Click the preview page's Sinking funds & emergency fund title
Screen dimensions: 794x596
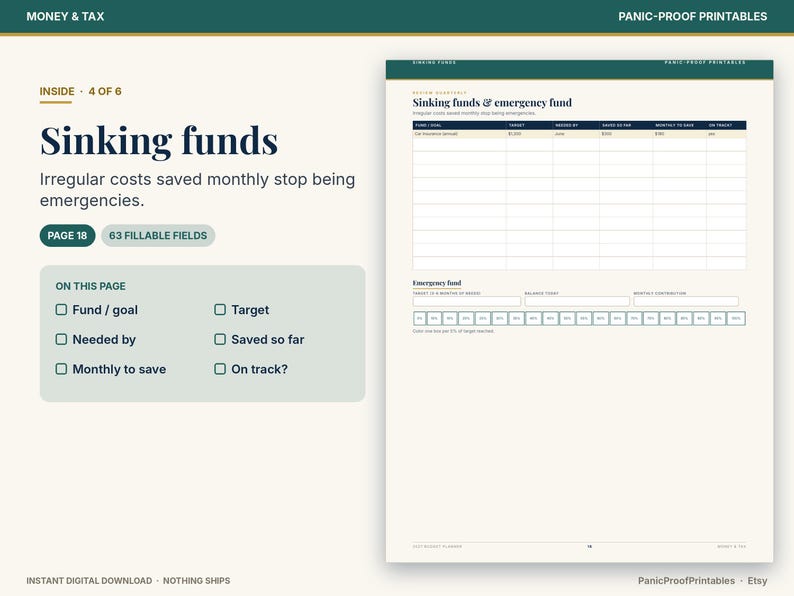[492, 103]
